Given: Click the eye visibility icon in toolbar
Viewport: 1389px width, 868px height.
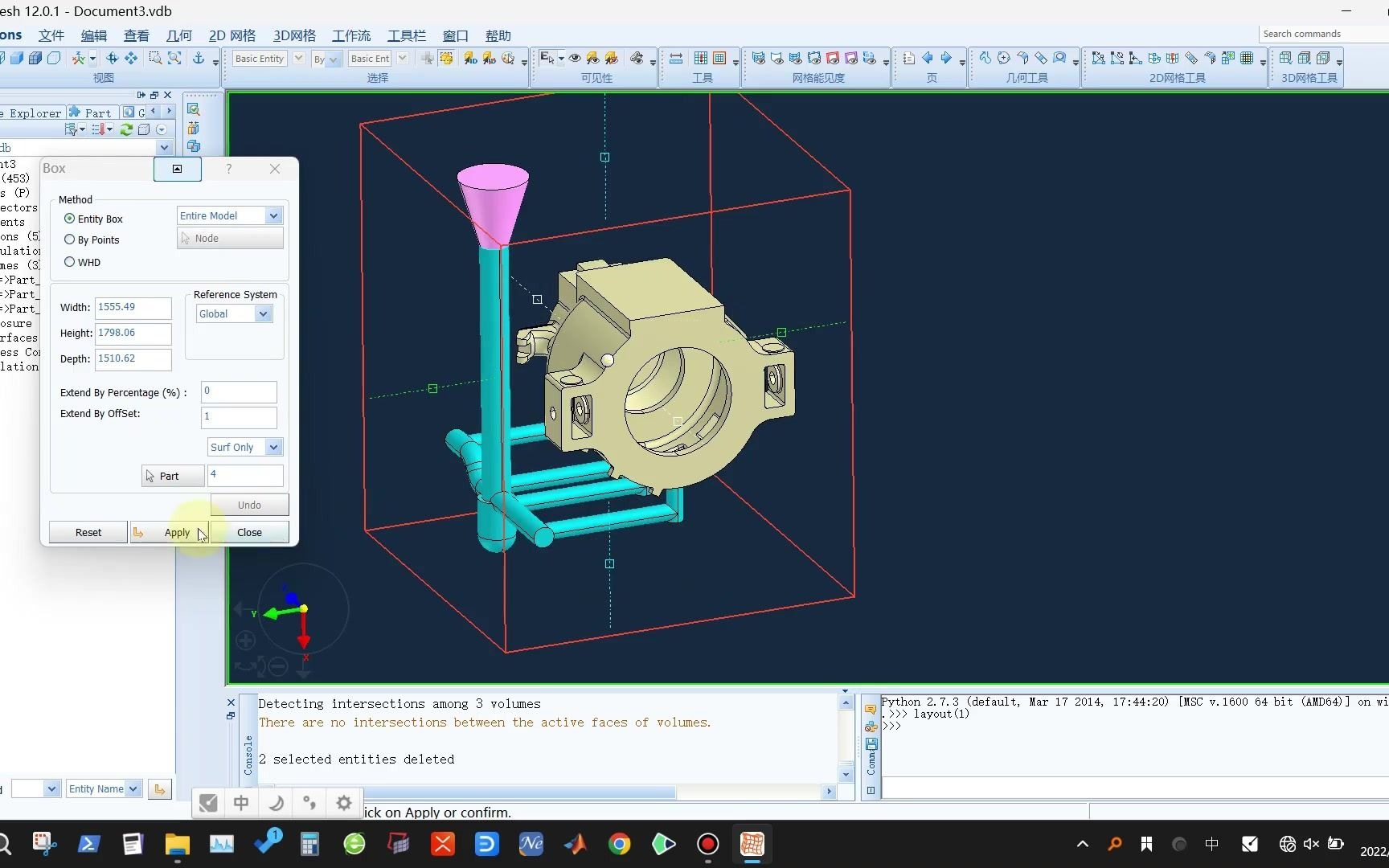Looking at the screenshot, I should (x=575, y=59).
